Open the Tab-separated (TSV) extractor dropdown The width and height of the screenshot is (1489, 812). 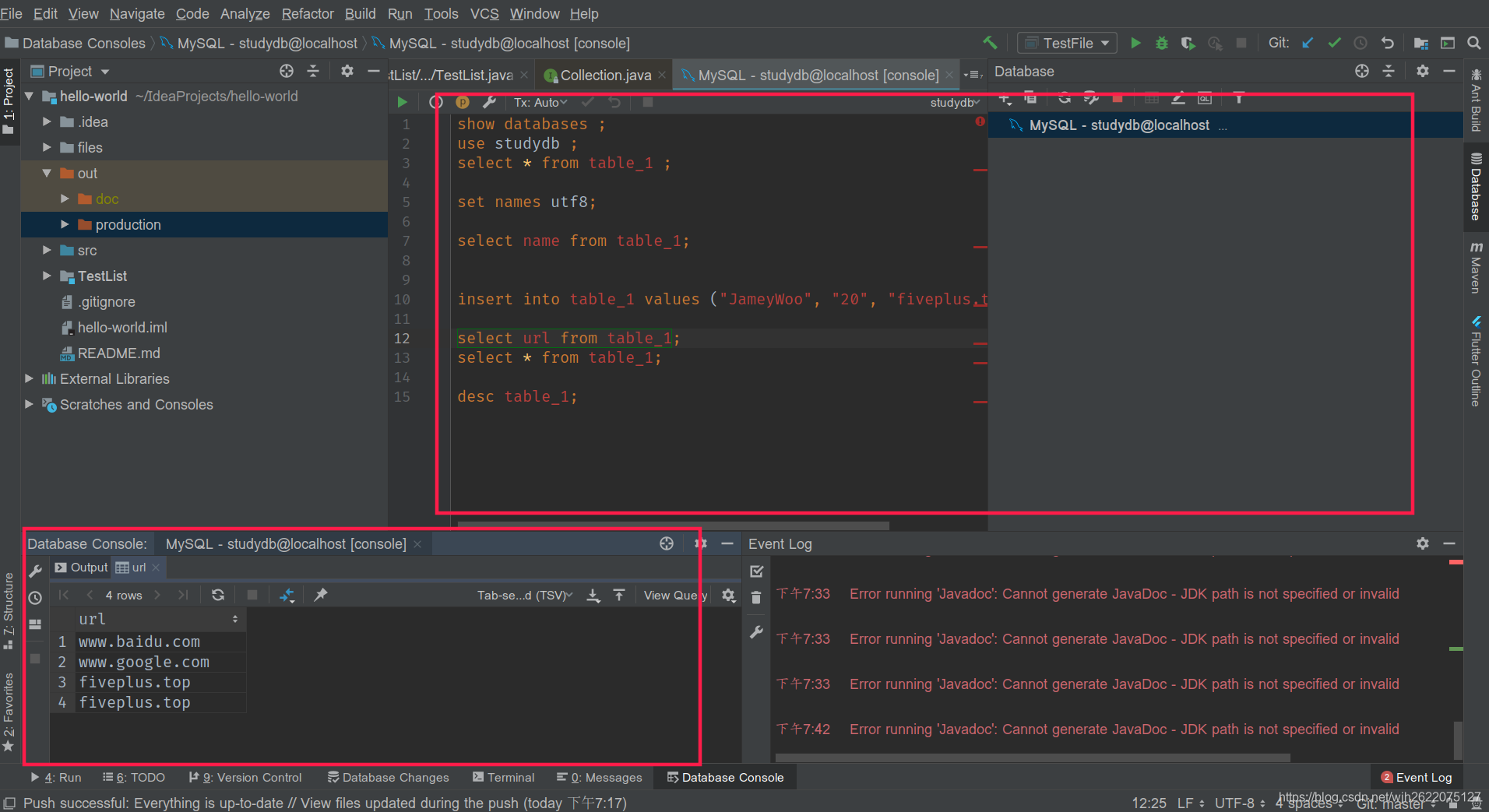tap(525, 595)
